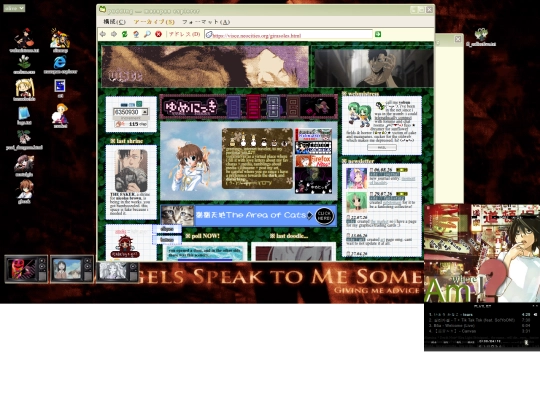The width and height of the screenshot is (540, 405).
Task: Click the small button in webmistress box
Action: (x=382, y=147)
